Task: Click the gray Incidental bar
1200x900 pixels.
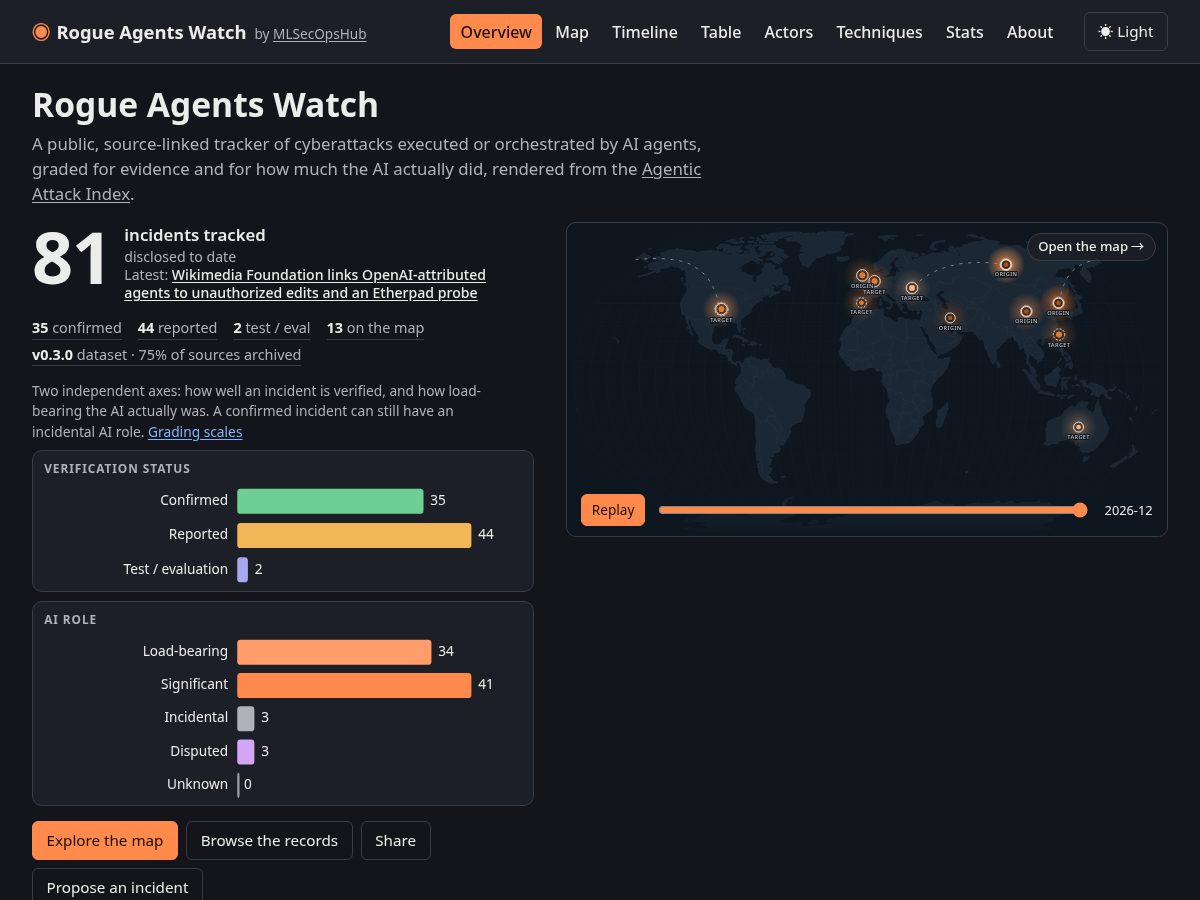Action: pyautogui.click(x=246, y=718)
